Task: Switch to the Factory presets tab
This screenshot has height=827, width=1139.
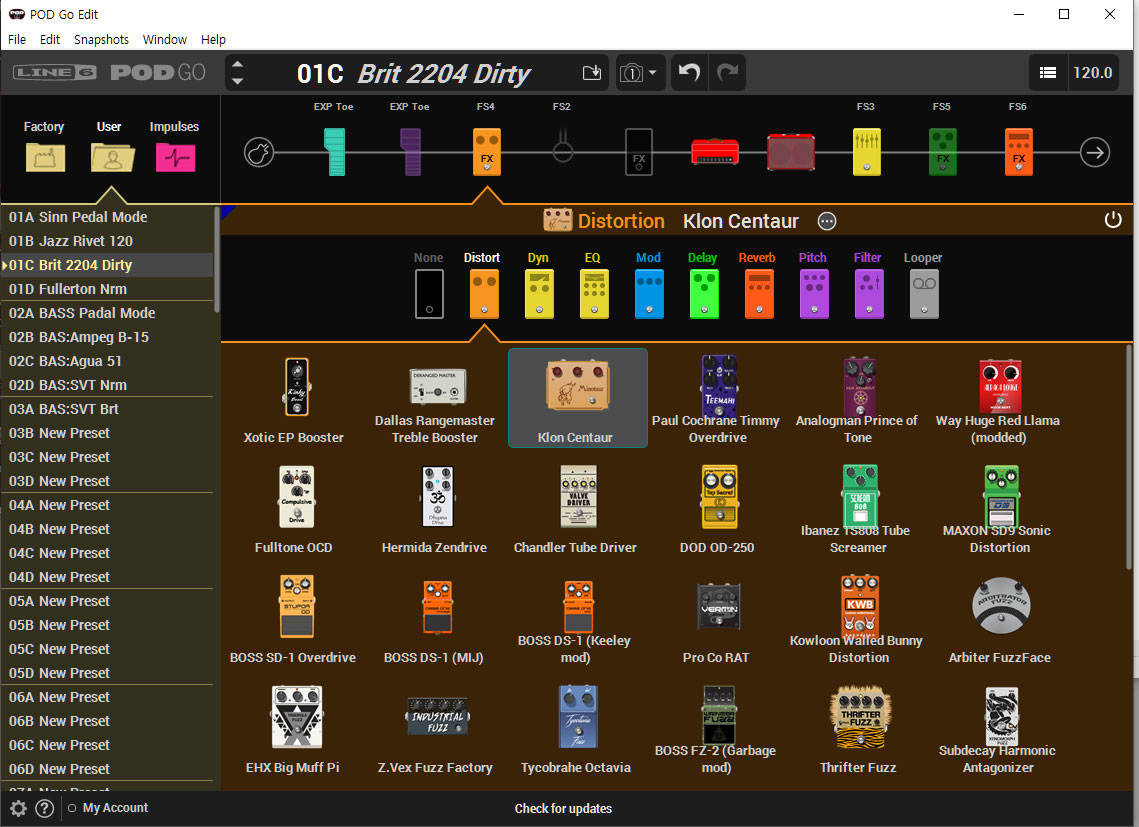Action: [x=44, y=147]
